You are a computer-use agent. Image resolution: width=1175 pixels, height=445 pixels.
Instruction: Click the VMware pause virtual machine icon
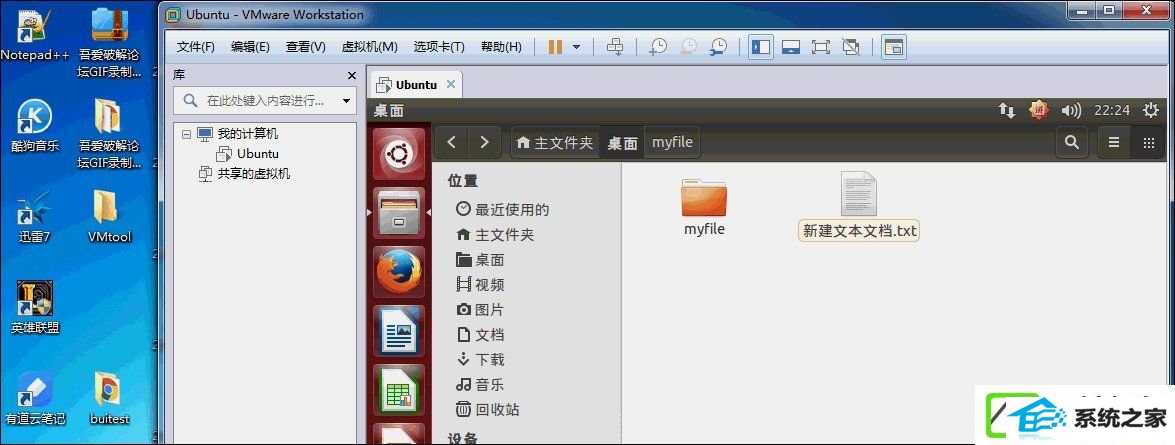[555, 47]
